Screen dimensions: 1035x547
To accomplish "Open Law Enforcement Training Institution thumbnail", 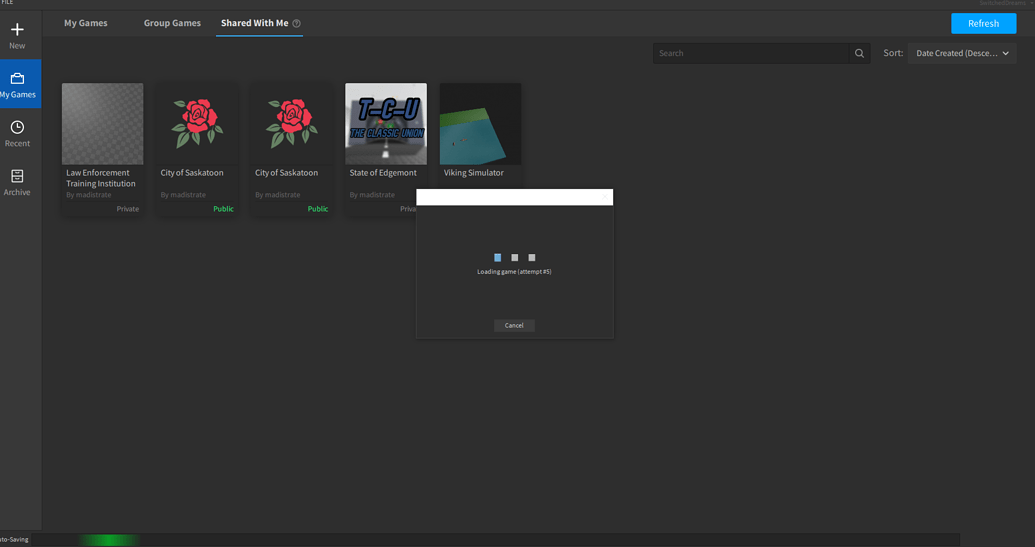I will point(102,123).
